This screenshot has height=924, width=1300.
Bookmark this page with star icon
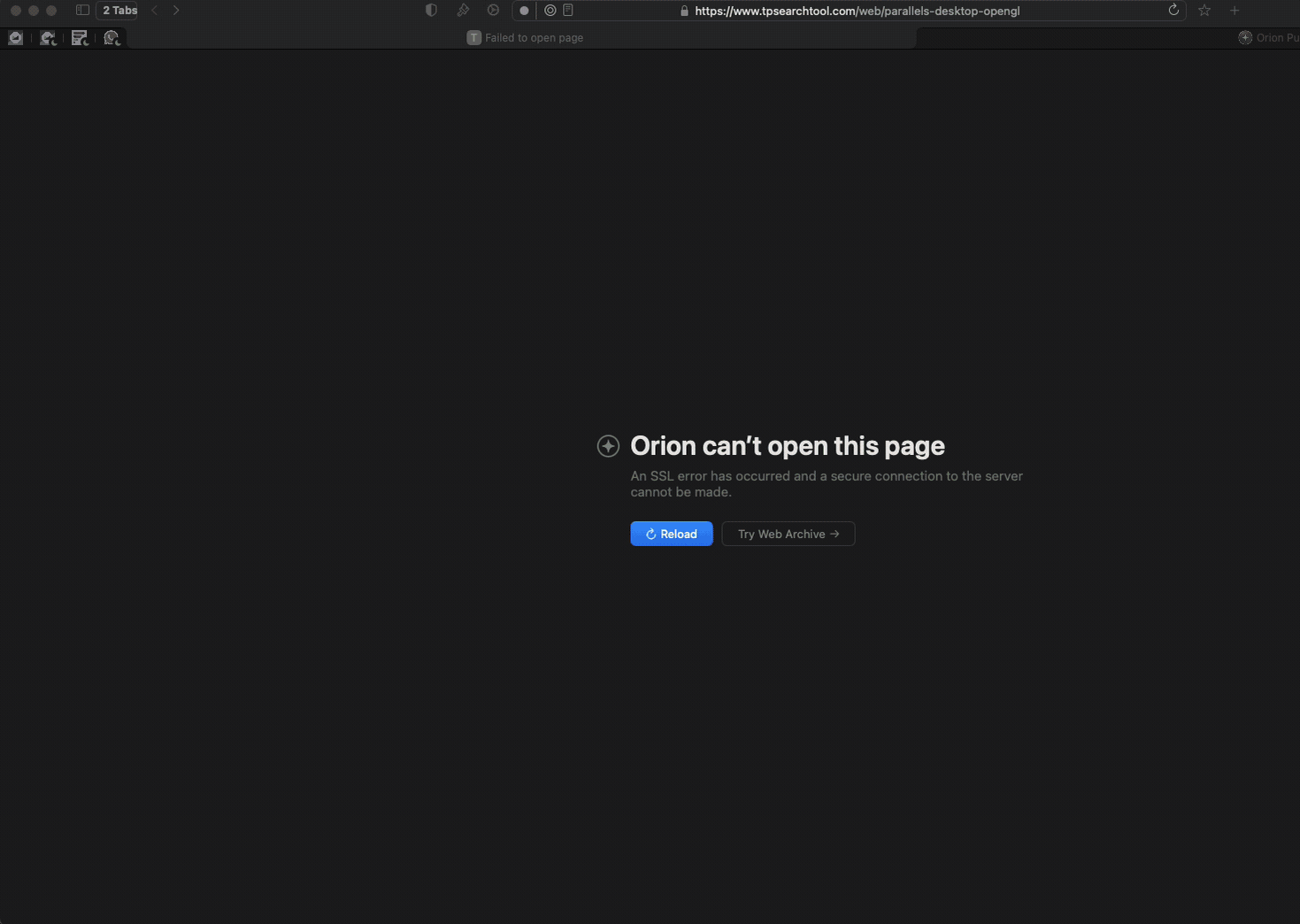click(1204, 11)
